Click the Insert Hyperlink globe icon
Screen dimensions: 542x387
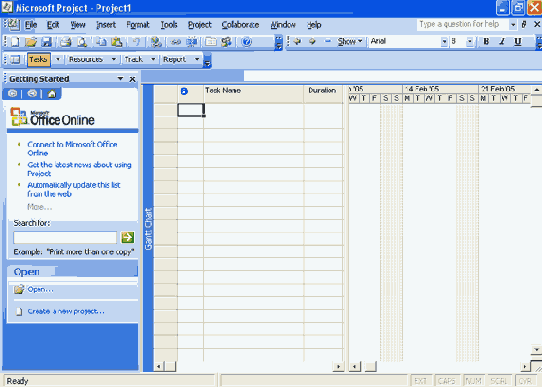pyautogui.click(x=156, y=42)
